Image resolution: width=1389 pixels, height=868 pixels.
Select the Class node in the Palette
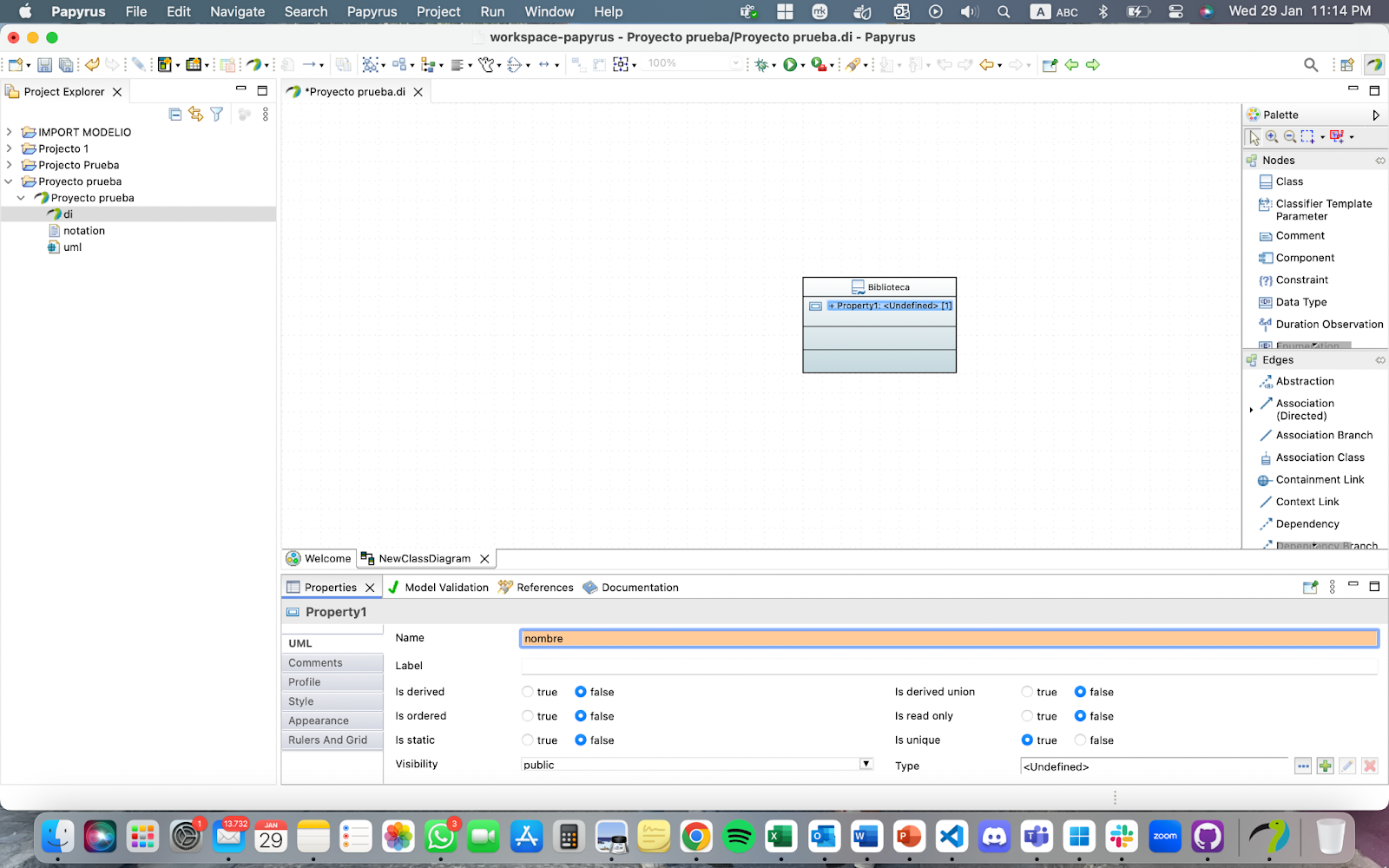coord(1289,181)
